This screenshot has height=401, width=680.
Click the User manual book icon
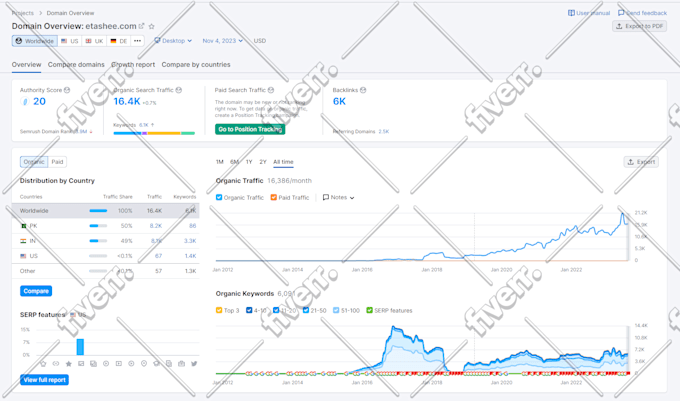click(571, 13)
